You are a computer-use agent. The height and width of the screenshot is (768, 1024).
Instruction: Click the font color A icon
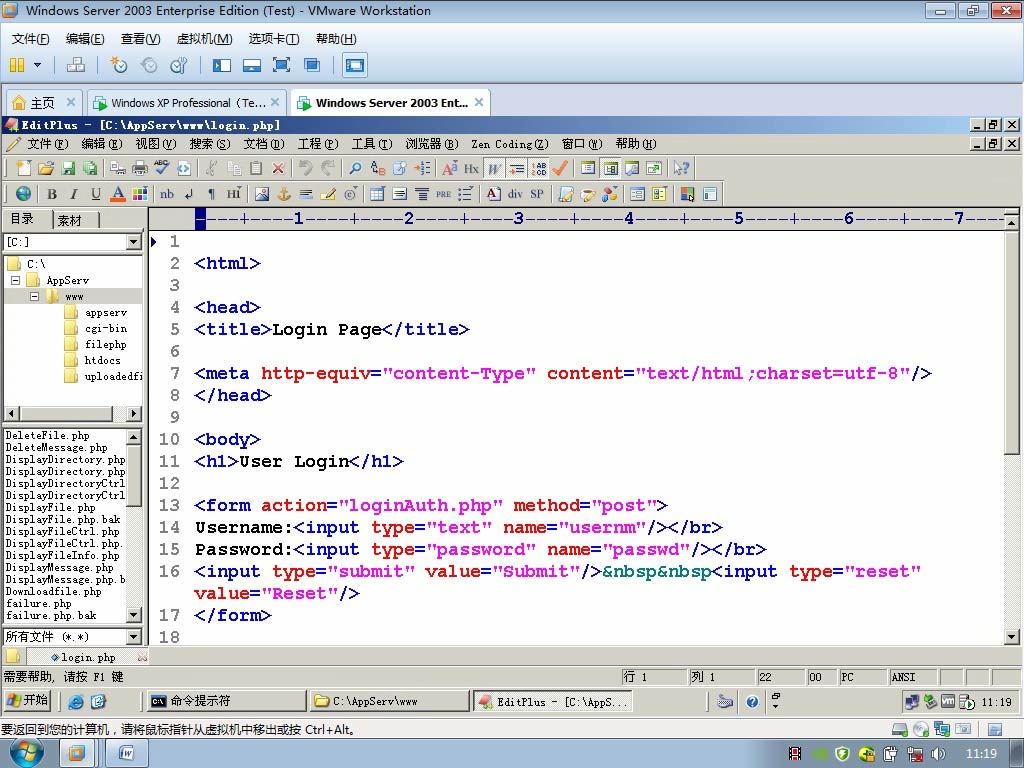point(118,194)
